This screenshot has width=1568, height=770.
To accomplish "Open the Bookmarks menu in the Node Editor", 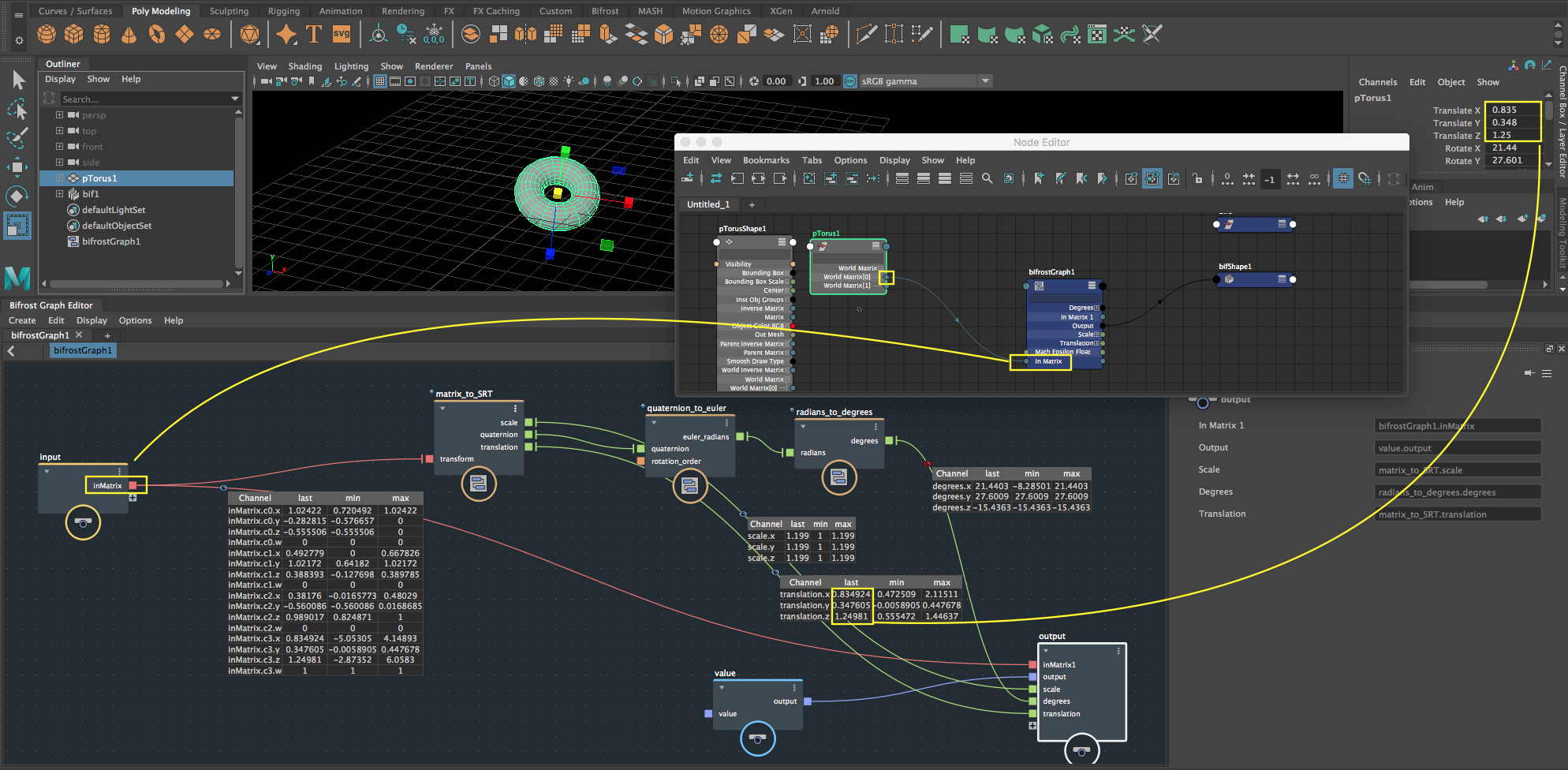I will coord(766,160).
